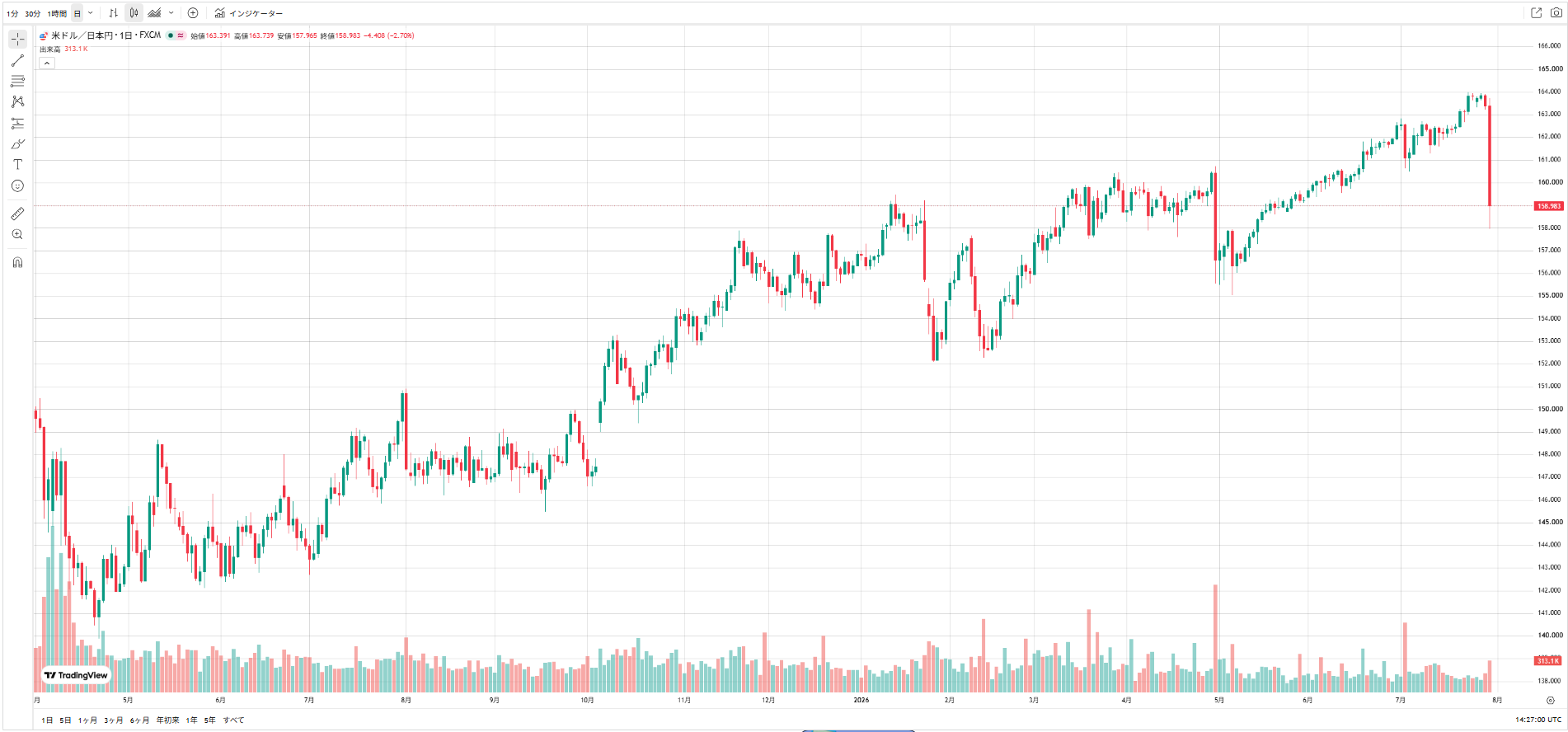The image size is (1568, 732).
Task: Click the compare add symbol plus button
Action: coord(193,13)
